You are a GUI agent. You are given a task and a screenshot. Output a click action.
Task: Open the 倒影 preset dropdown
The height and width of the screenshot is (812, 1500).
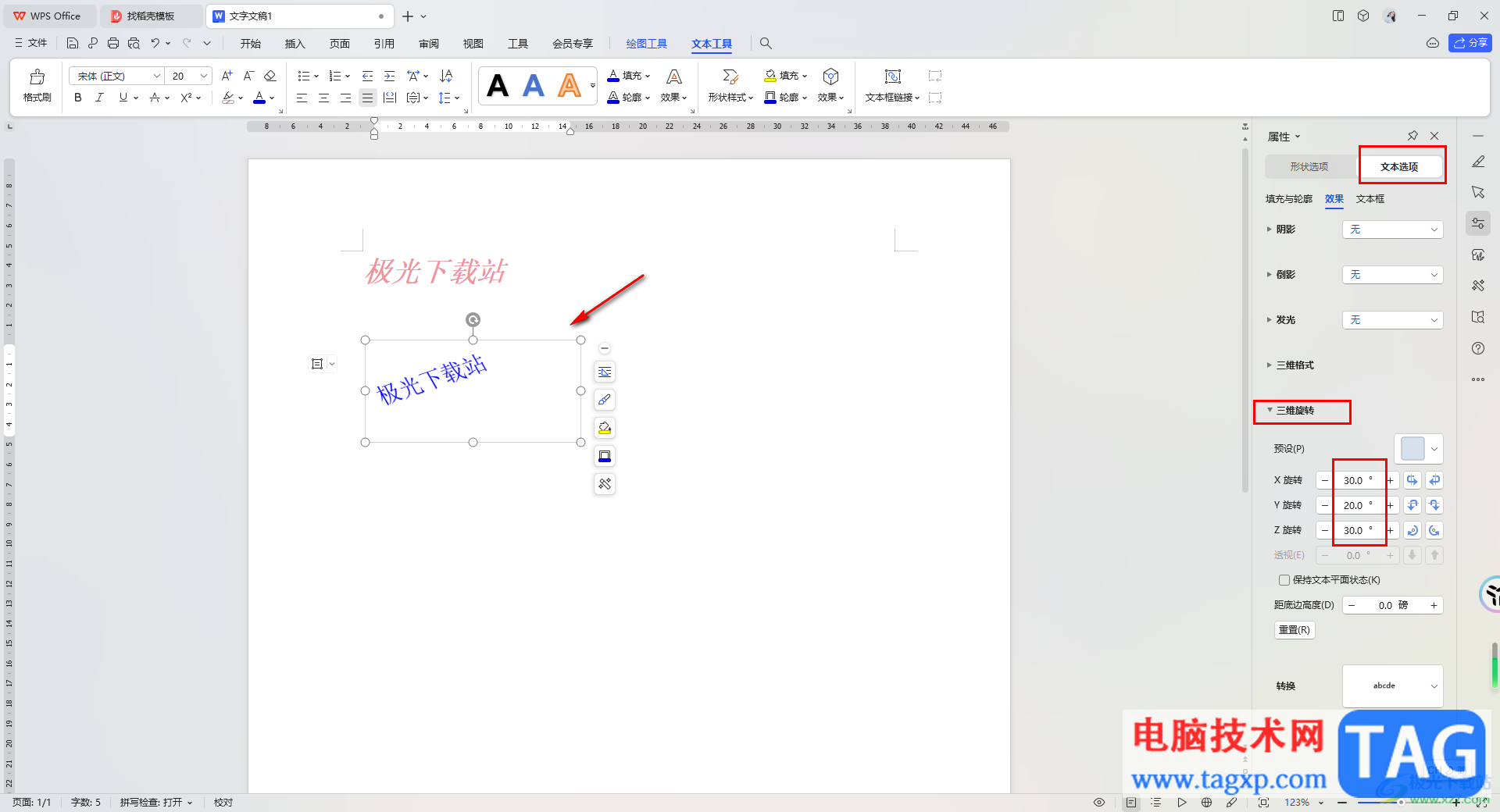(x=1392, y=275)
